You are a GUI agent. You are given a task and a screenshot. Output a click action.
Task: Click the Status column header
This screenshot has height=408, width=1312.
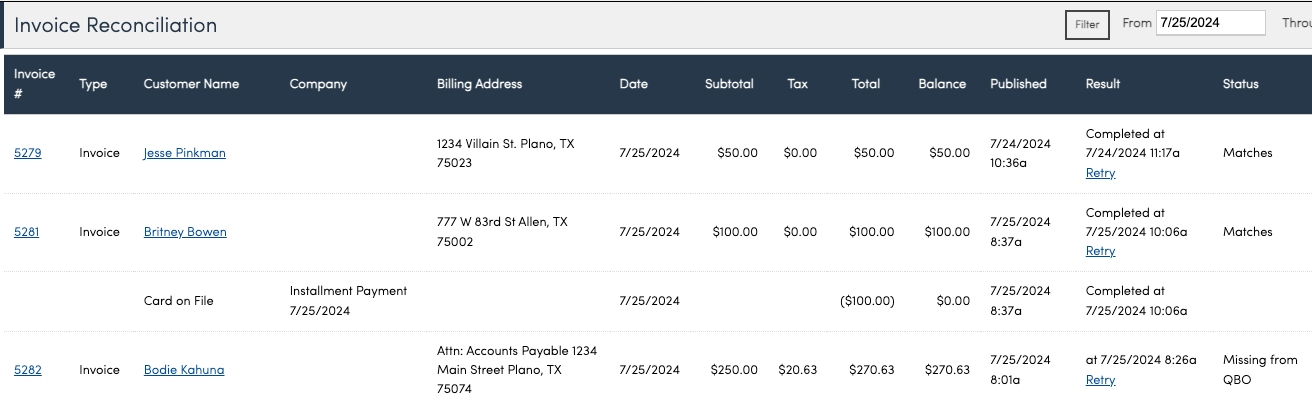1240,84
